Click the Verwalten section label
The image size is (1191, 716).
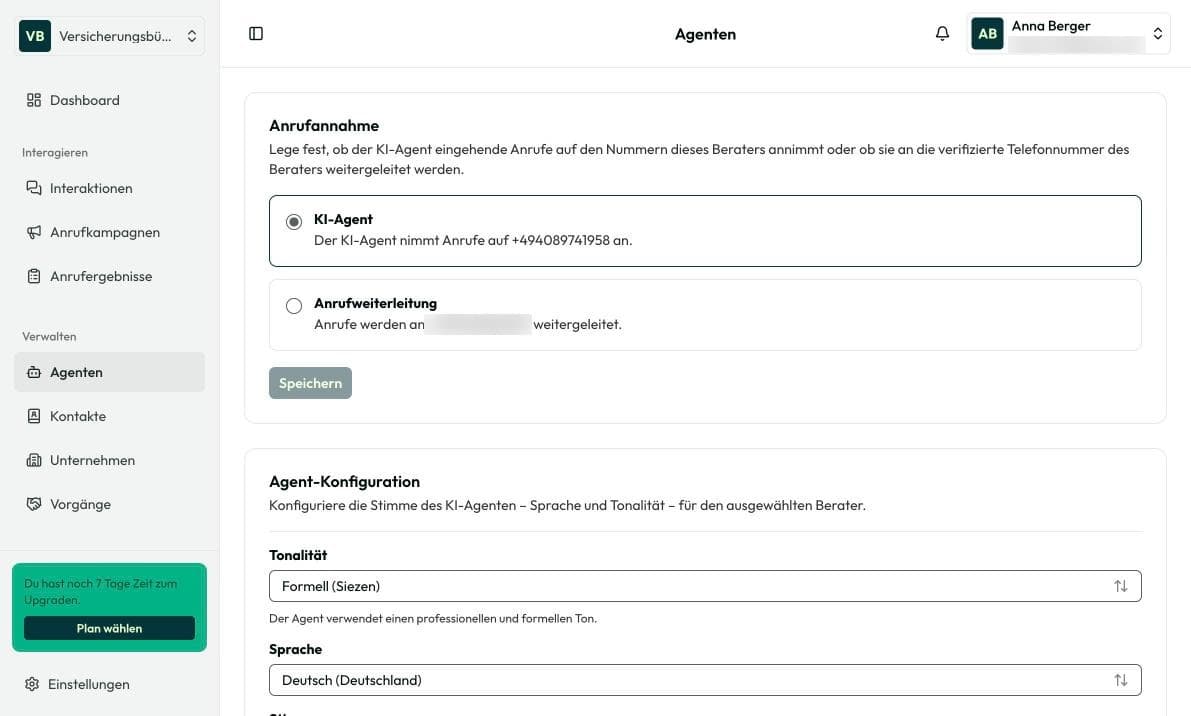tap(49, 336)
